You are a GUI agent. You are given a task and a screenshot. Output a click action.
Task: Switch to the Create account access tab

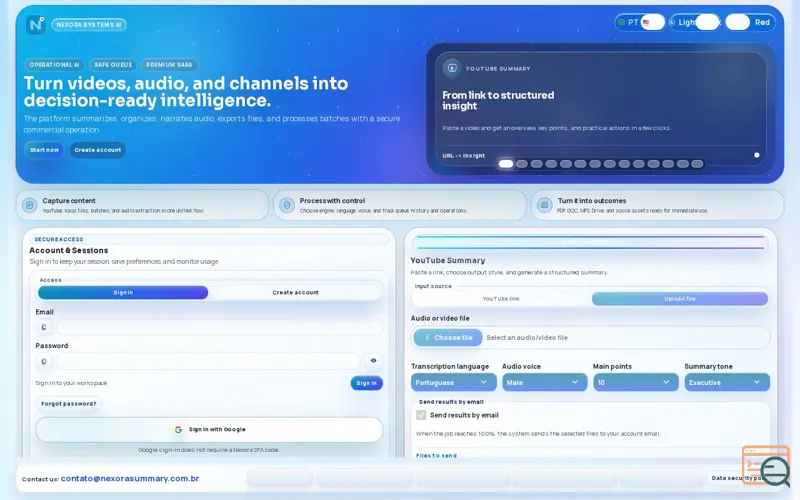tap(295, 292)
